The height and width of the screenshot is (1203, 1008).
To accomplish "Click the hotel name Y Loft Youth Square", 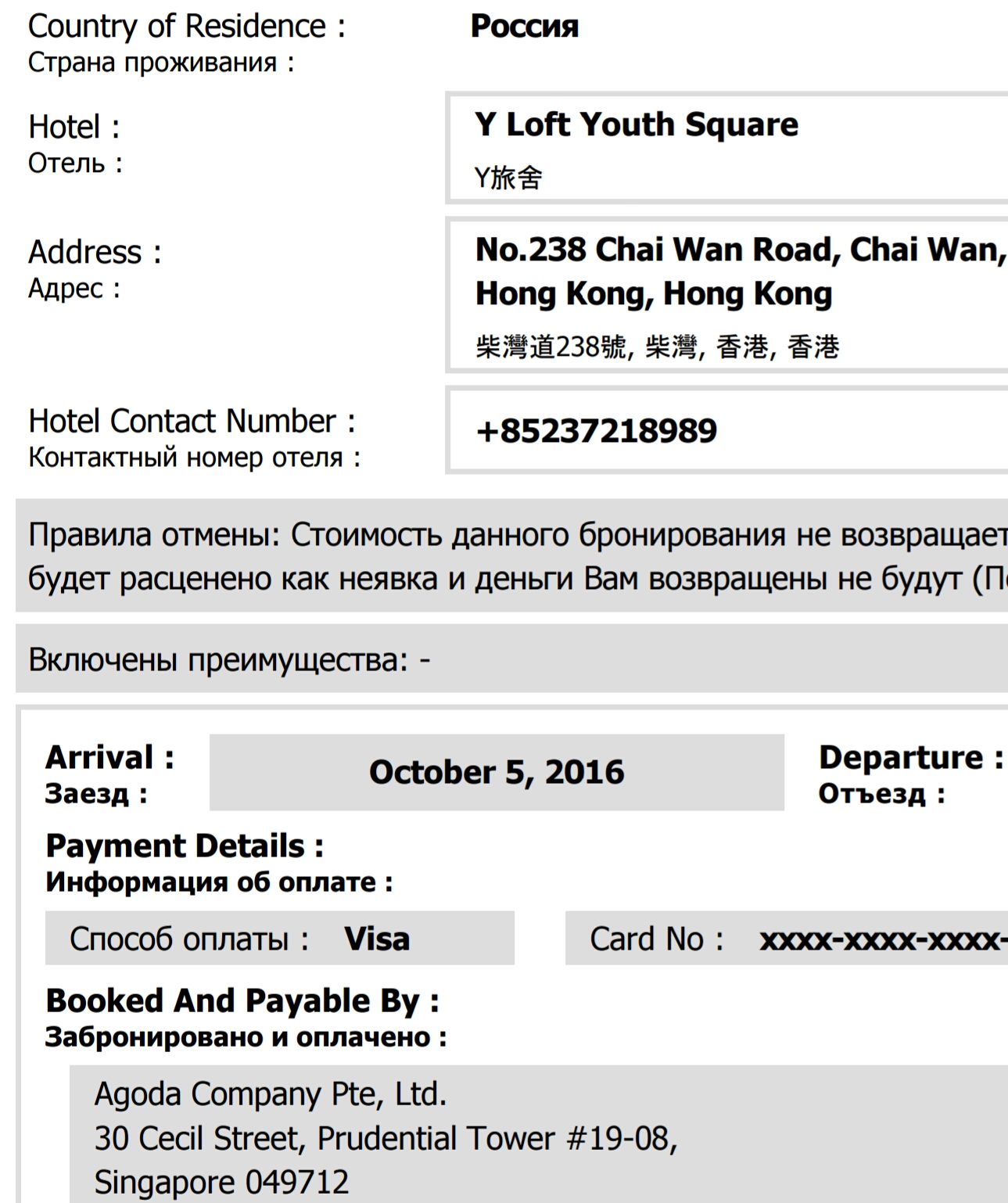I will click(x=637, y=125).
